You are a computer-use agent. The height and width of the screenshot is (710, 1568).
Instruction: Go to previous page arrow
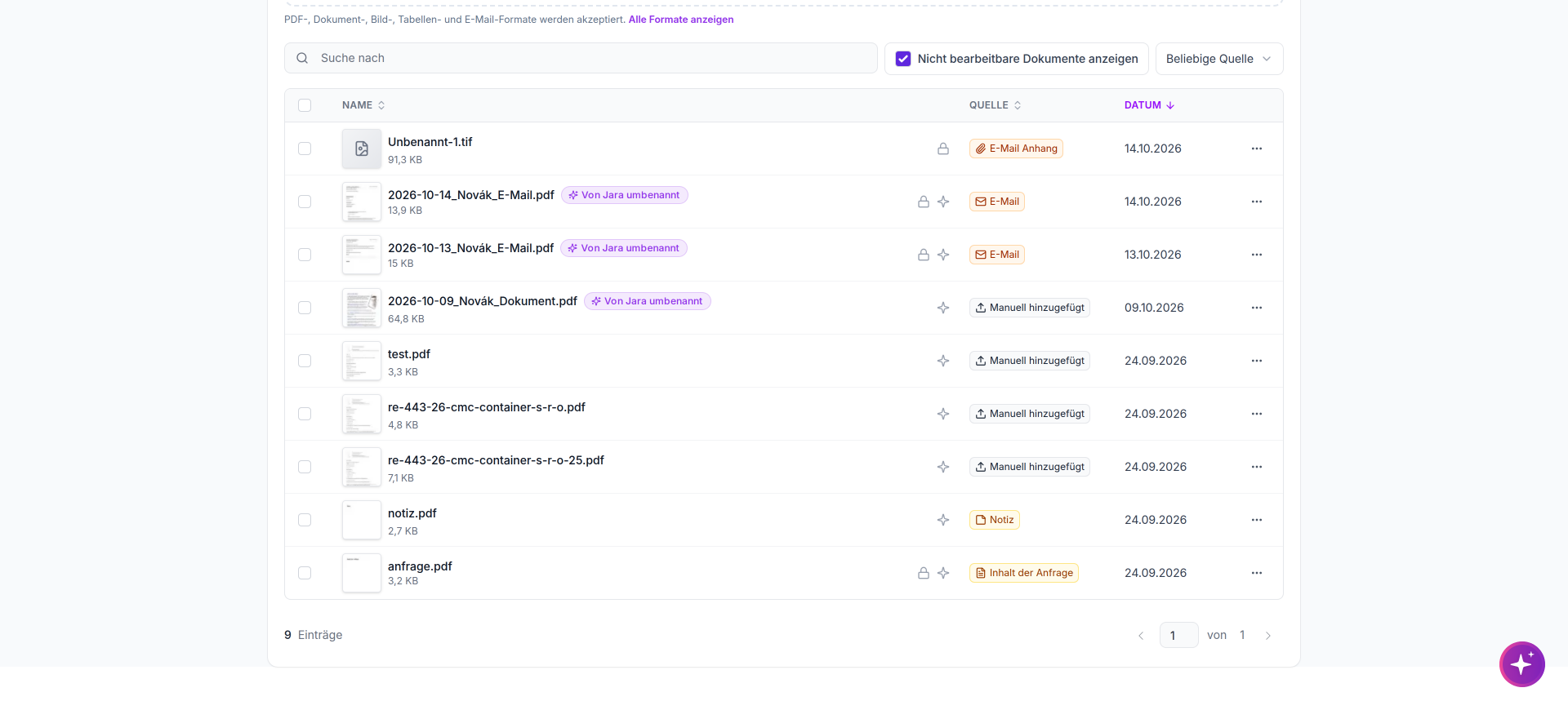[x=1141, y=636]
